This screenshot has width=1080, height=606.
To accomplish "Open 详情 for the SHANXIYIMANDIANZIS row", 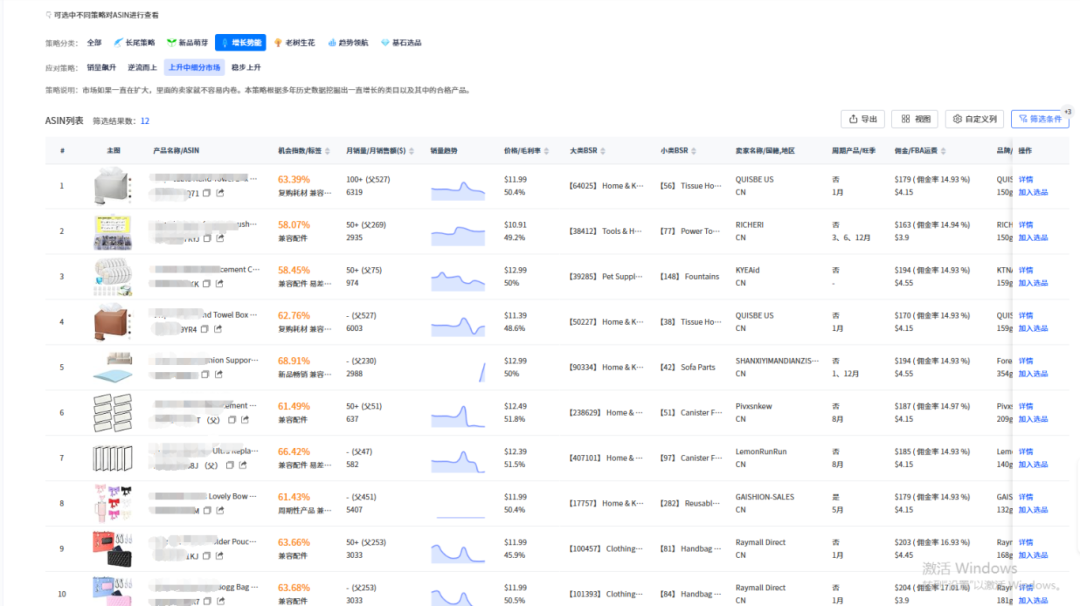I will coord(1026,362).
